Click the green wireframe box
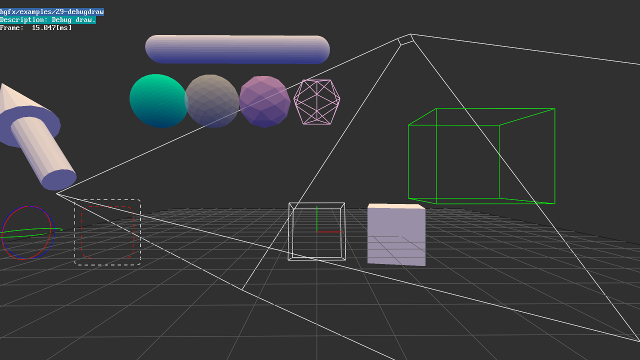Image resolution: width=640 pixels, height=360 pixels. click(x=482, y=156)
